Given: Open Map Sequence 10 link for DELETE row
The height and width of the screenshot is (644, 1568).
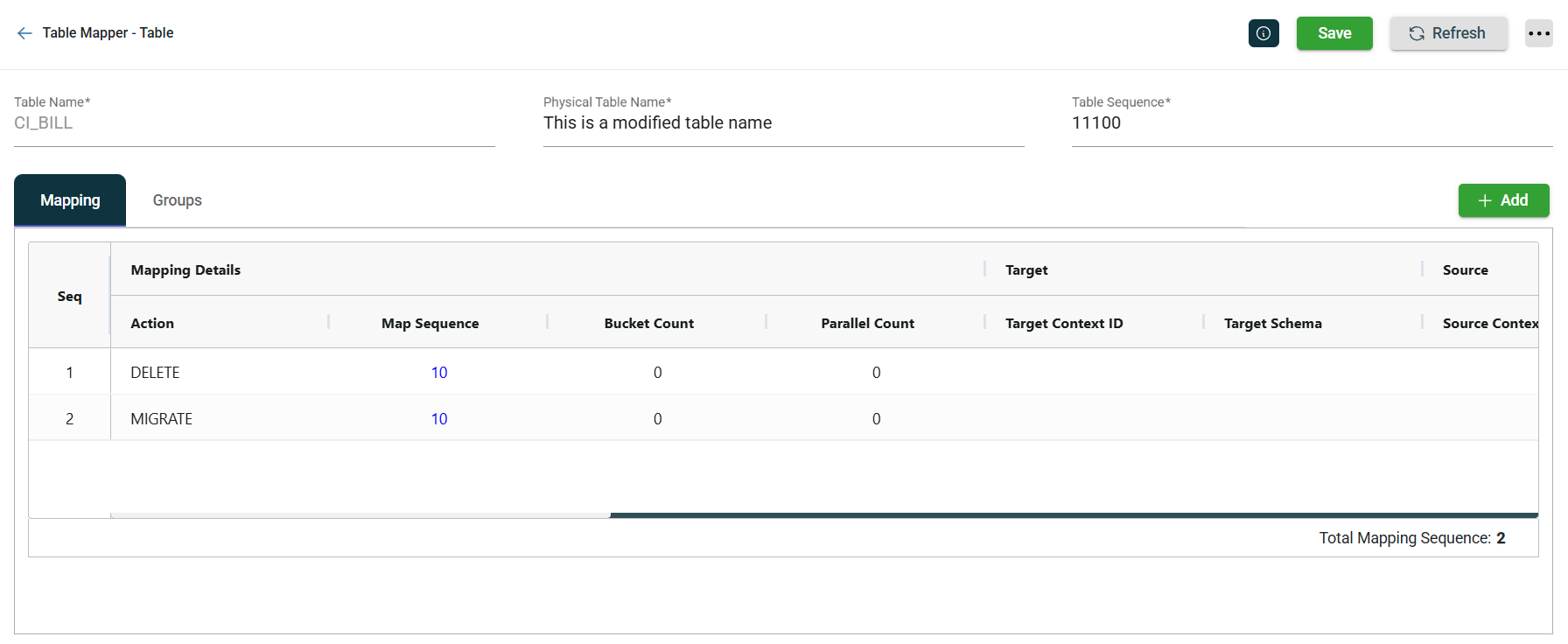Looking at the screenshot, I should (439, 373).
